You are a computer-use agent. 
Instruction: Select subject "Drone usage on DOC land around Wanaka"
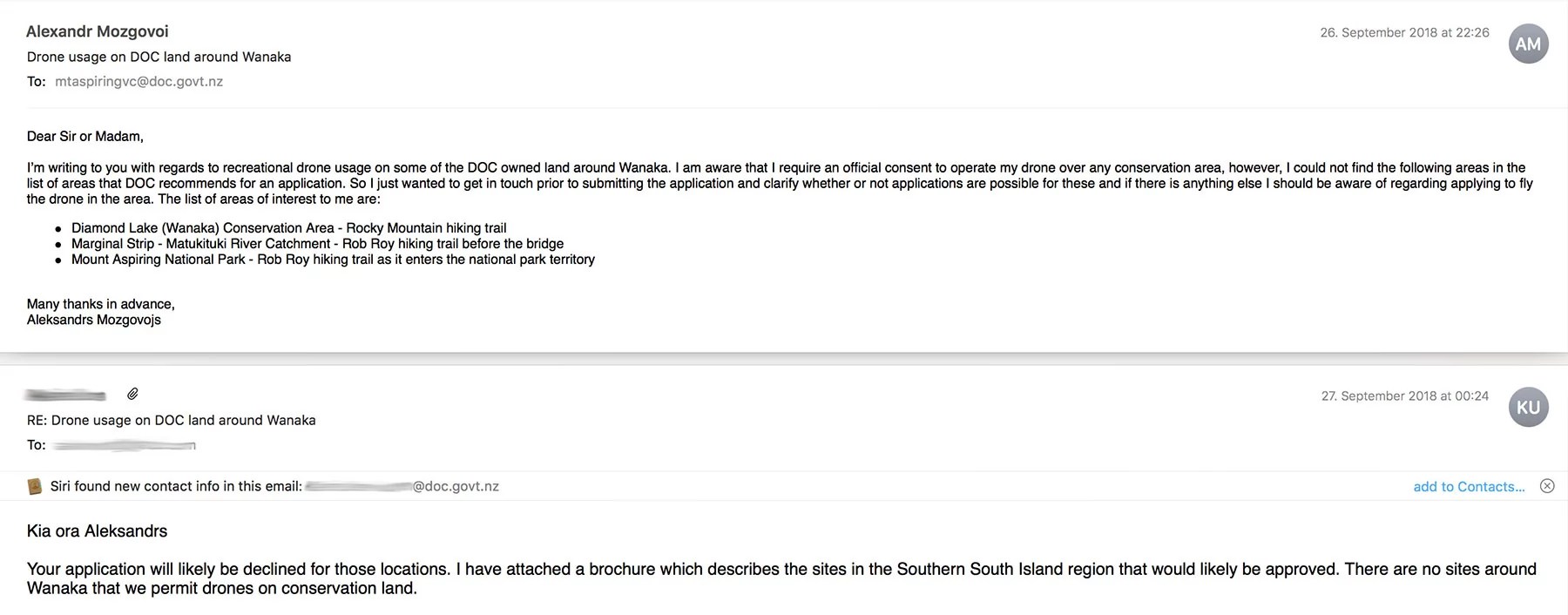click(x=159, y=57)
